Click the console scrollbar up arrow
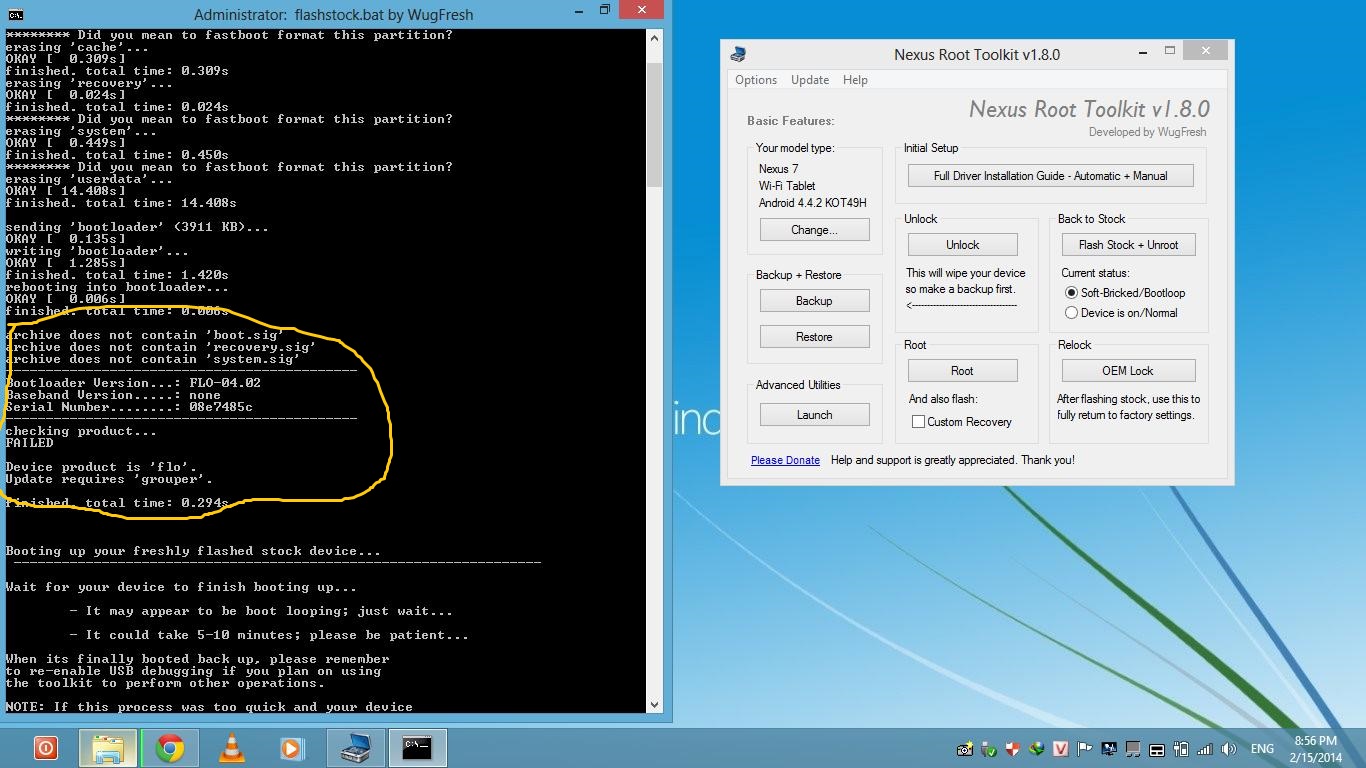Viewport: 1366px width, 768px height. 655,38
